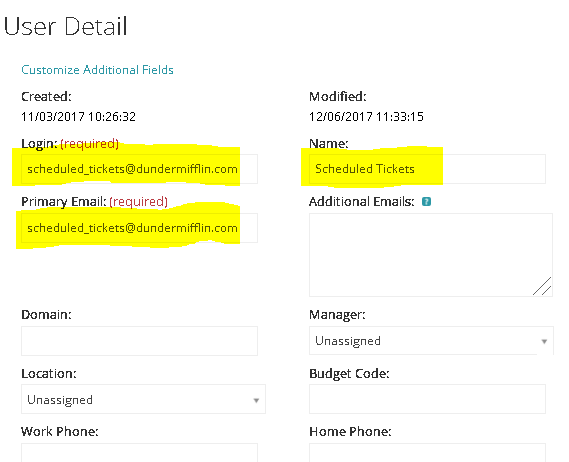This screenshot has height=462, width=569.
Task: Focus the Name text field
Action: (x=427, y=169)
